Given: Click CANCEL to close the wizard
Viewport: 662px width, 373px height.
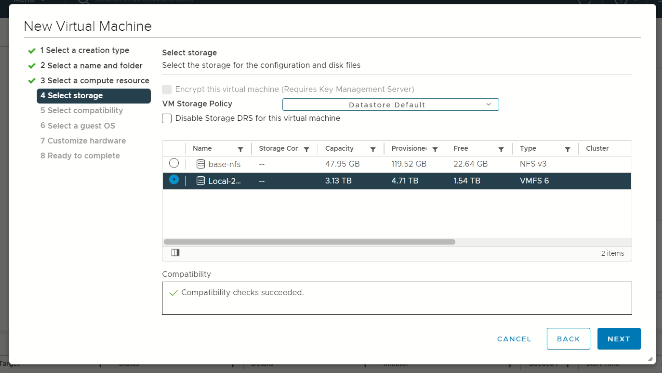Looking at the screenshot, I should pos(514,339).
